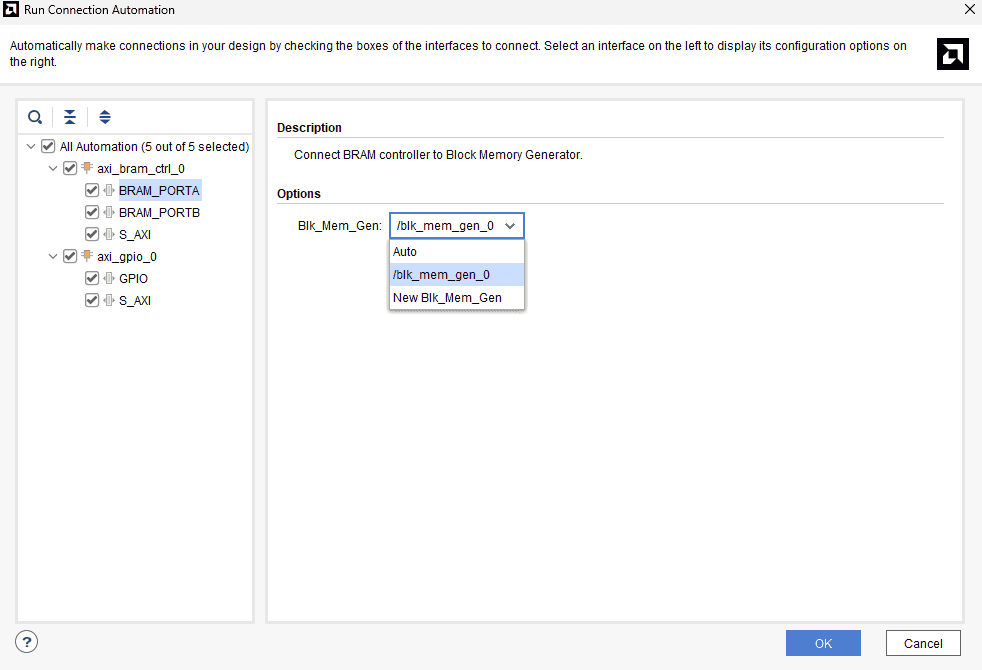
Task: Click the search icon in tree toolbar
Action: pos(35,117)
